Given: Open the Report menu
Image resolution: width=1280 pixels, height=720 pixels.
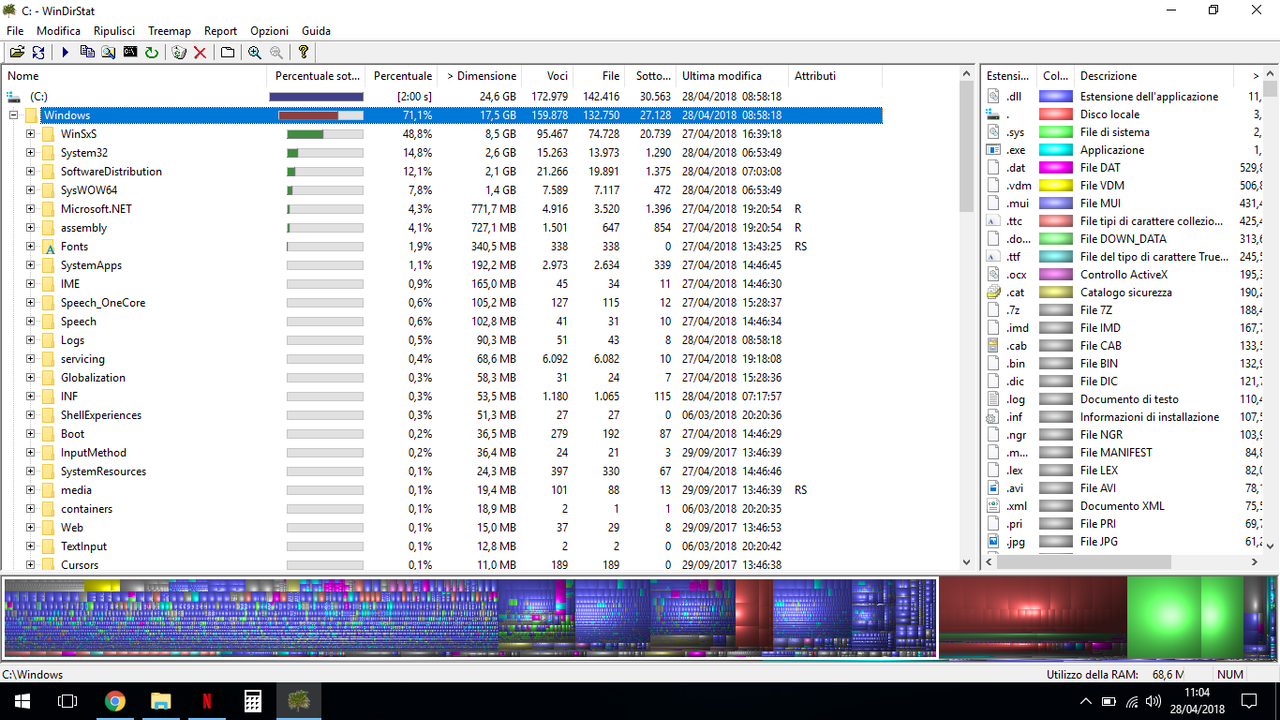Looking at the screenshot, I should pos(221,31).
